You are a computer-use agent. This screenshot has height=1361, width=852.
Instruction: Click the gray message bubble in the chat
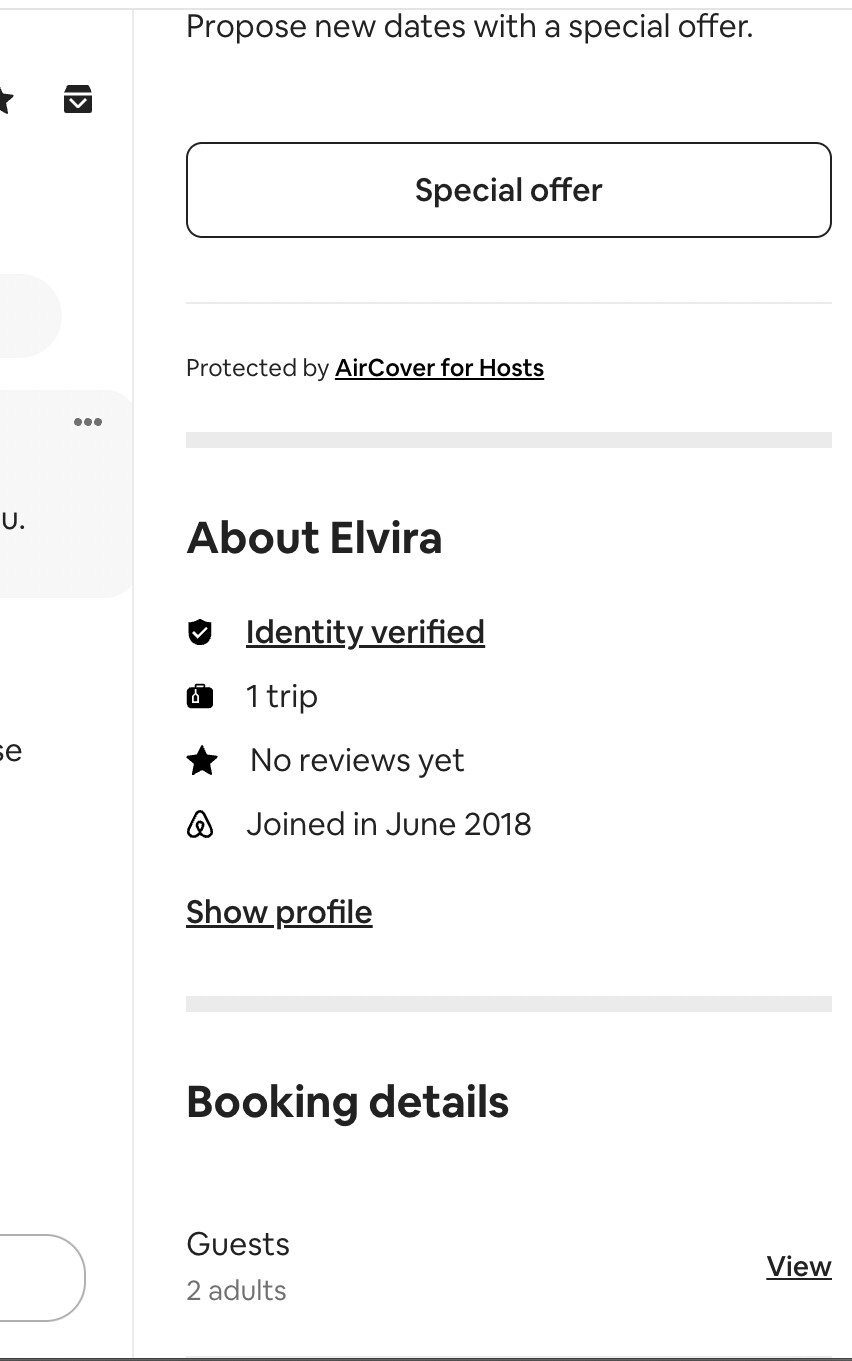point(66,494)
